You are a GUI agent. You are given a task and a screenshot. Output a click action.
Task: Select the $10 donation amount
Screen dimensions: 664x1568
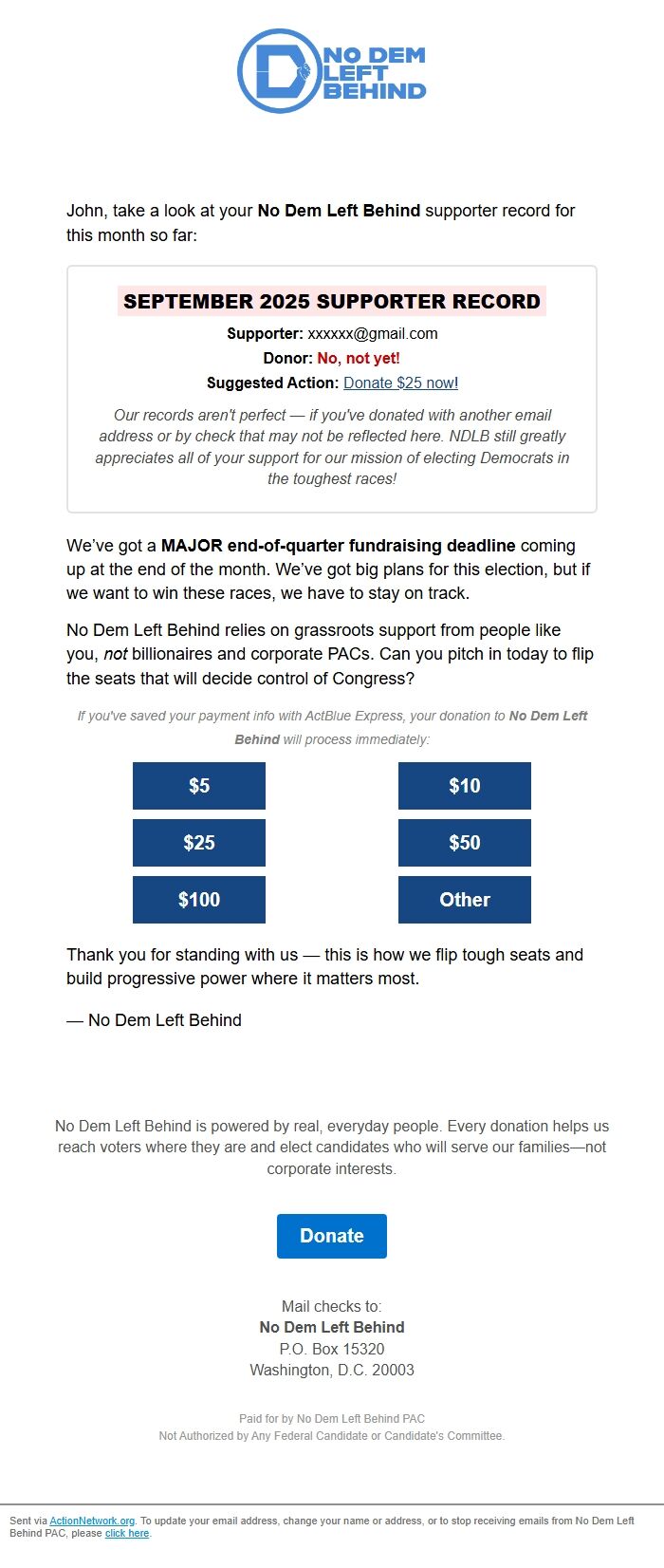click(465, 786)
